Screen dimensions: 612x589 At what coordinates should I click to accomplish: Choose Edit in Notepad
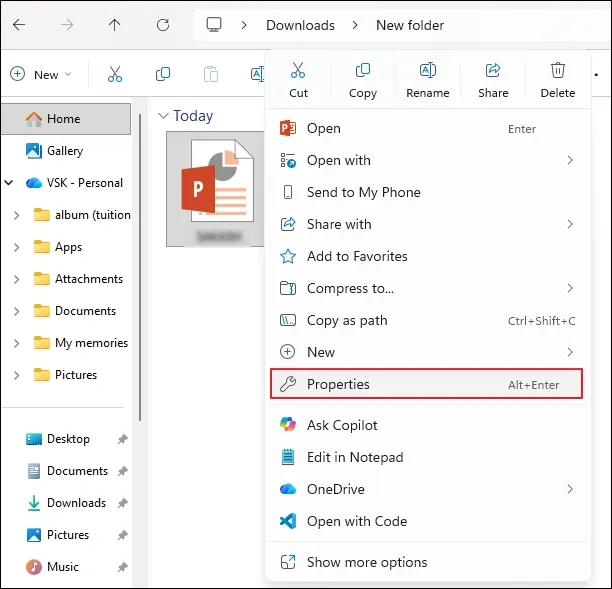427,457
